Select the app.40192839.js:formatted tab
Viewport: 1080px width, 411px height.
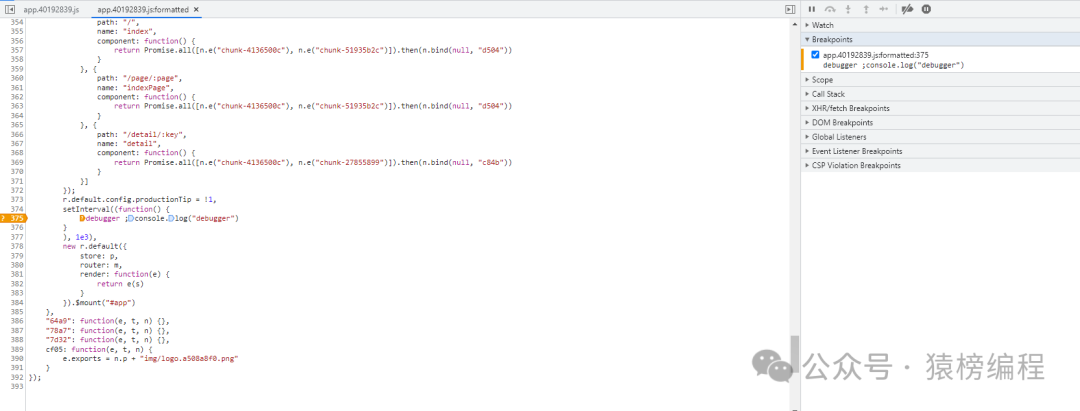click(x=144, y=10)
